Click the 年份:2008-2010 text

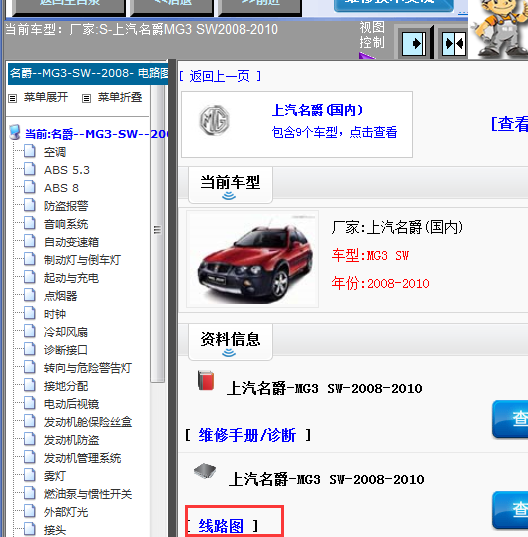(380, 284)
